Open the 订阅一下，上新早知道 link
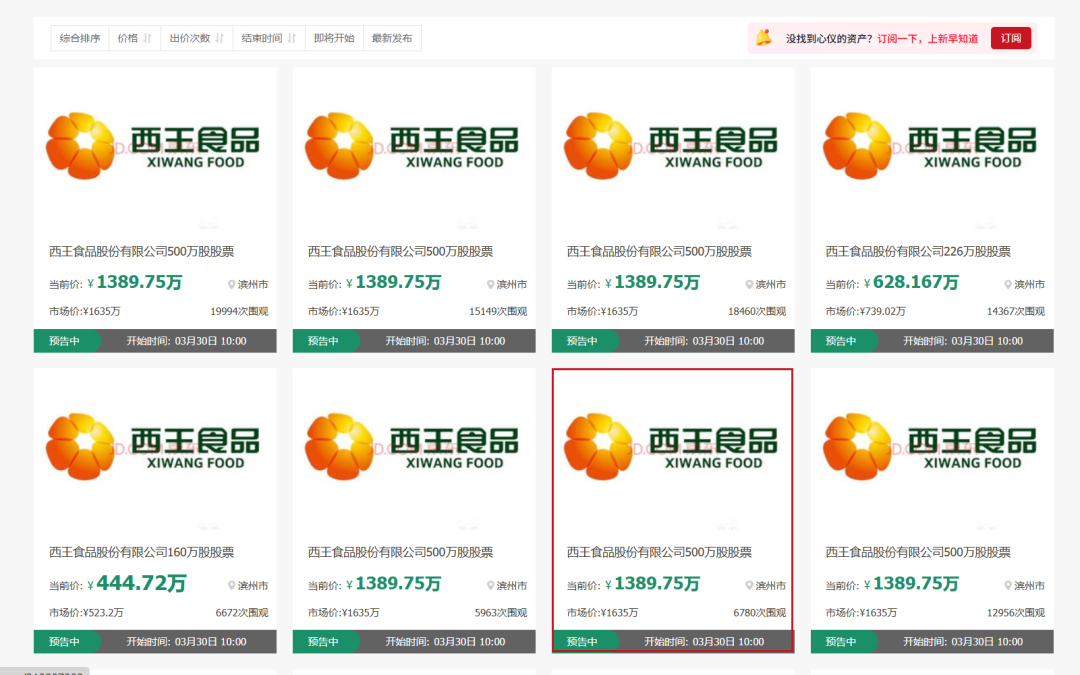The height and width of the screenshot is (675, 1080). [927, 37]
